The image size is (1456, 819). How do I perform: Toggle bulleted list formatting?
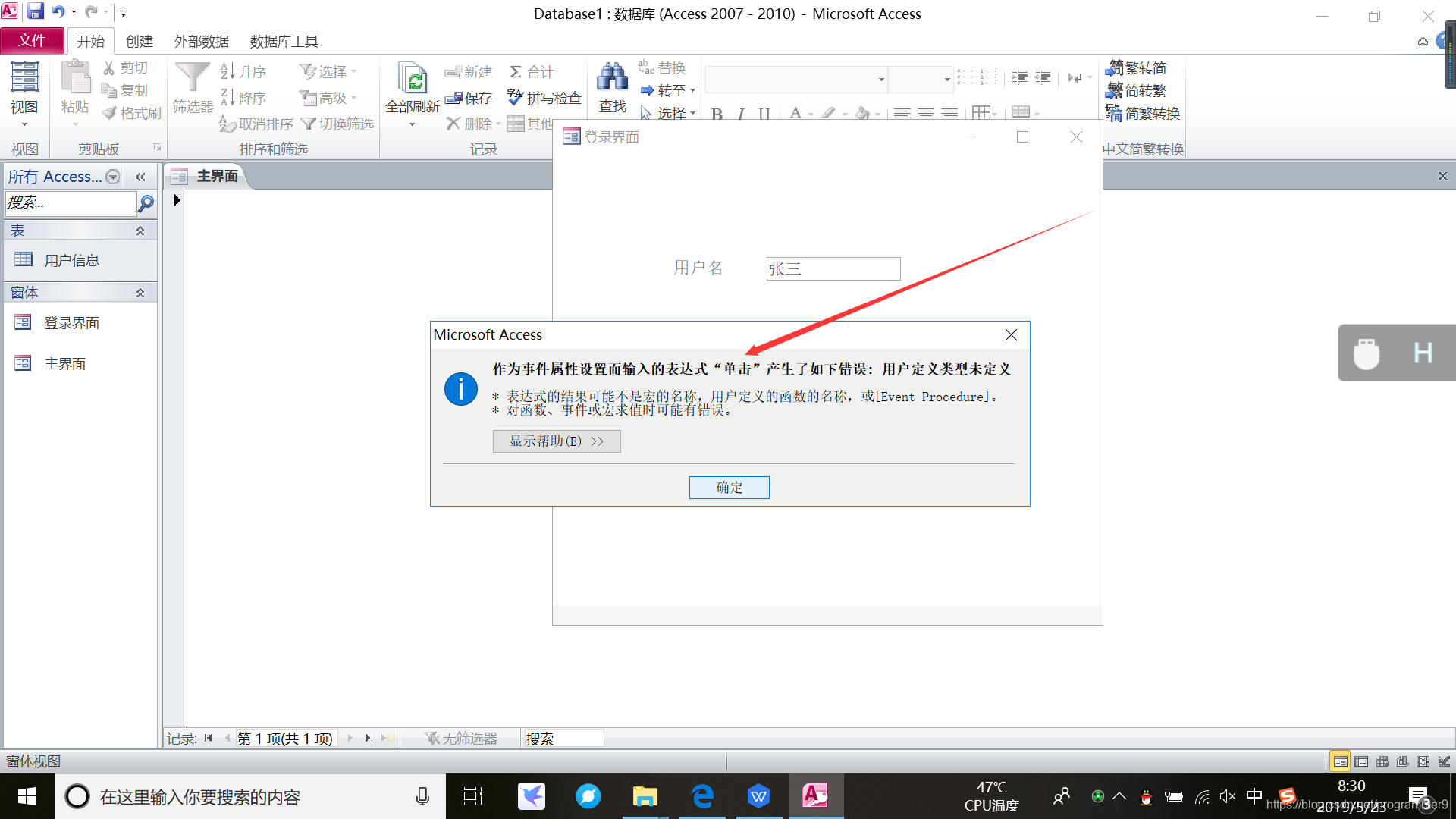[965, 77]
